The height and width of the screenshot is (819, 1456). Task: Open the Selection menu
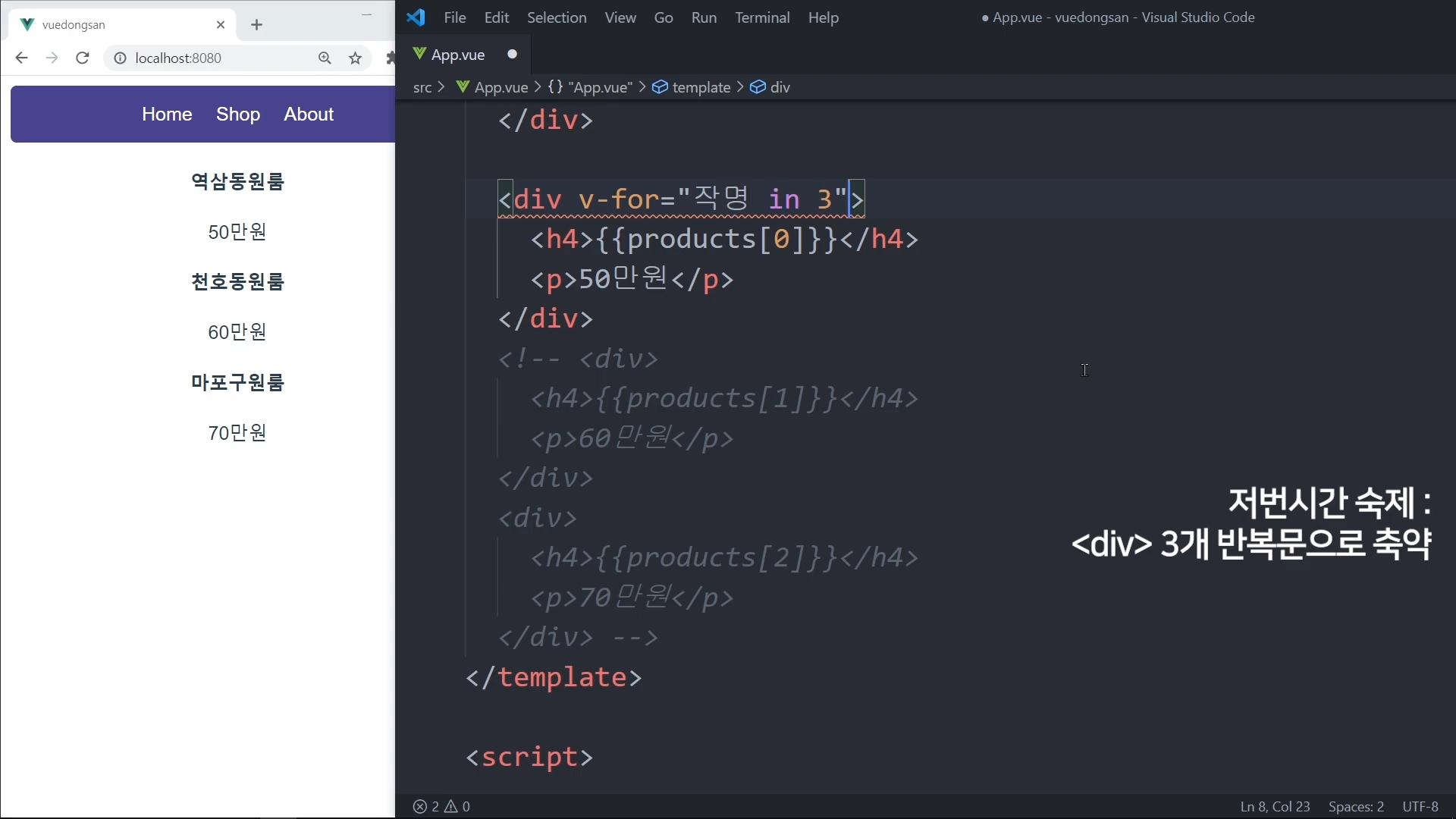557,17
